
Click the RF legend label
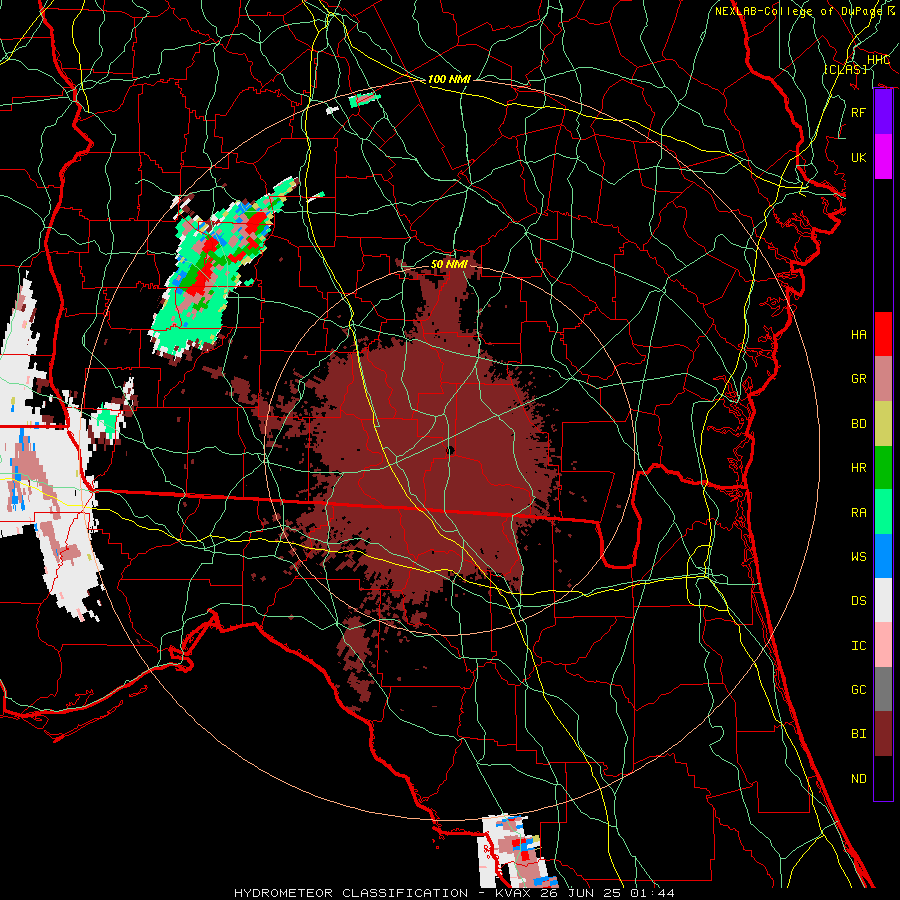pyautogui.click(x=858, y=113)
